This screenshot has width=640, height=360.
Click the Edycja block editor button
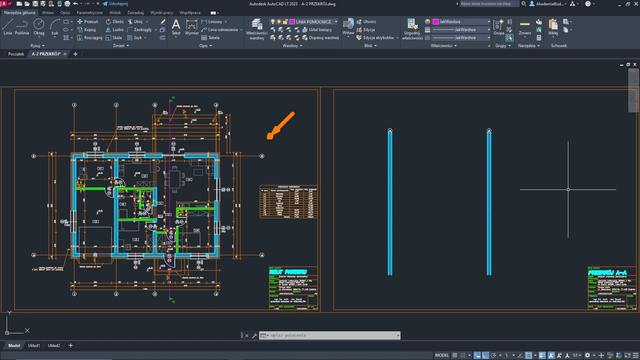click(x=366, y=30)
